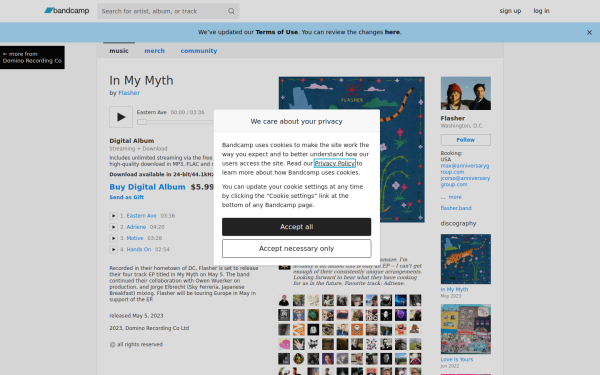
Task: Expand the artist bio with more
Action: pyautogui.click(x=455, y=197)
